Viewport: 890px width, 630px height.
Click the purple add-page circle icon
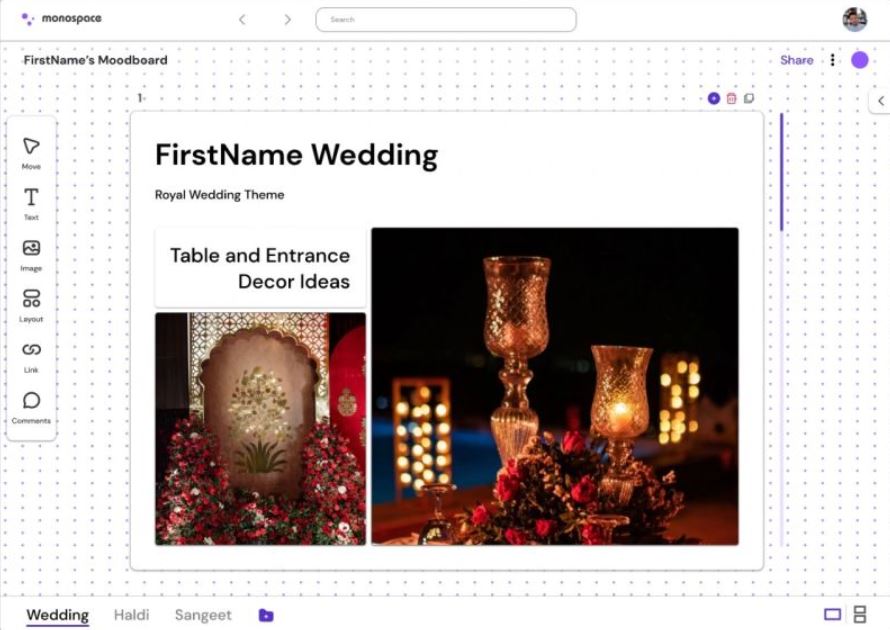pos(714,99)
